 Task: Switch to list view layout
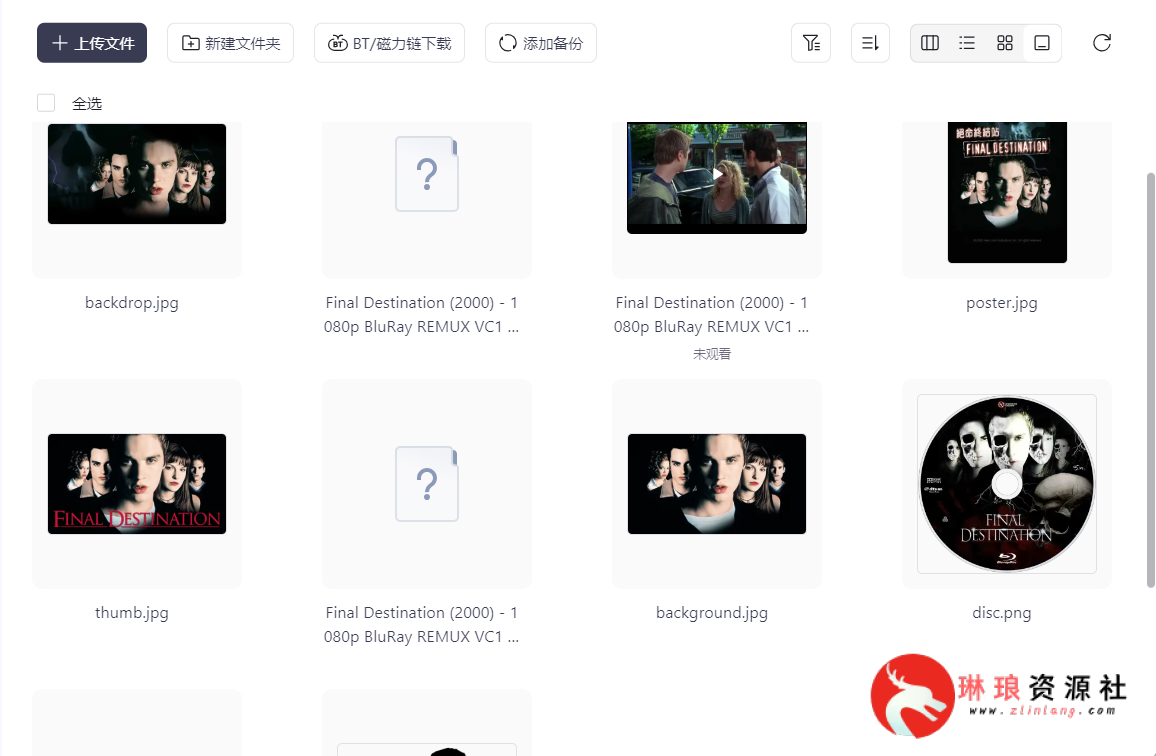click(x=967, y=43)
